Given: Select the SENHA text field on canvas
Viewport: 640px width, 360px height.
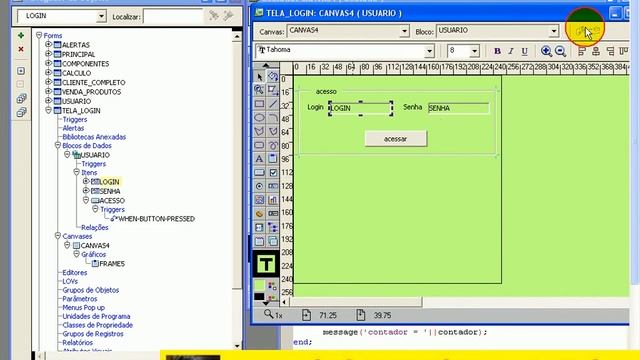Looking at the screenshot, I should pos(458,108).
